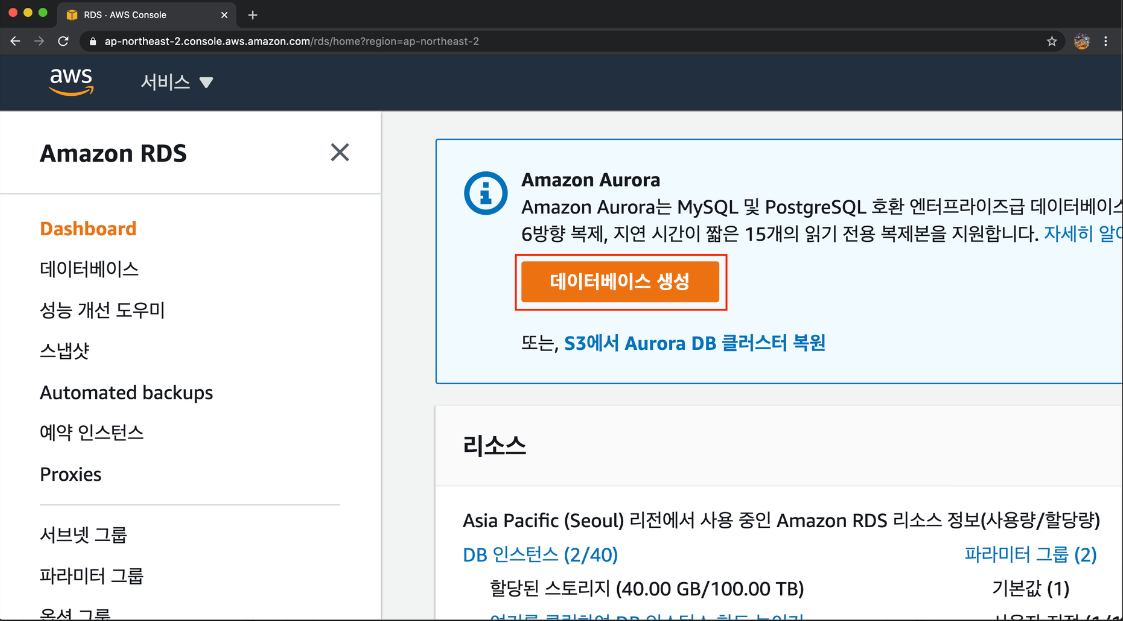This screenshot has height=621, width=1123.
Task: Click the Amazon RDS sidebar title
Action: pyautogui.click(x=113, y=153)
